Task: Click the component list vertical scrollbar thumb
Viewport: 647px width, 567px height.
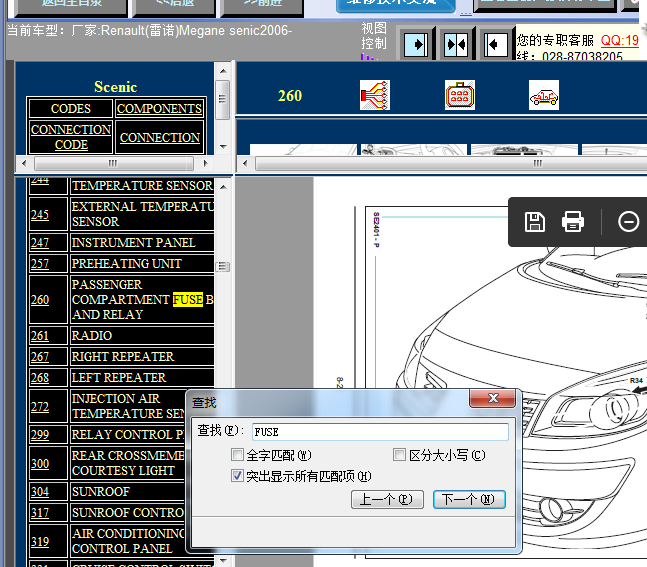Action: point(223,267)
